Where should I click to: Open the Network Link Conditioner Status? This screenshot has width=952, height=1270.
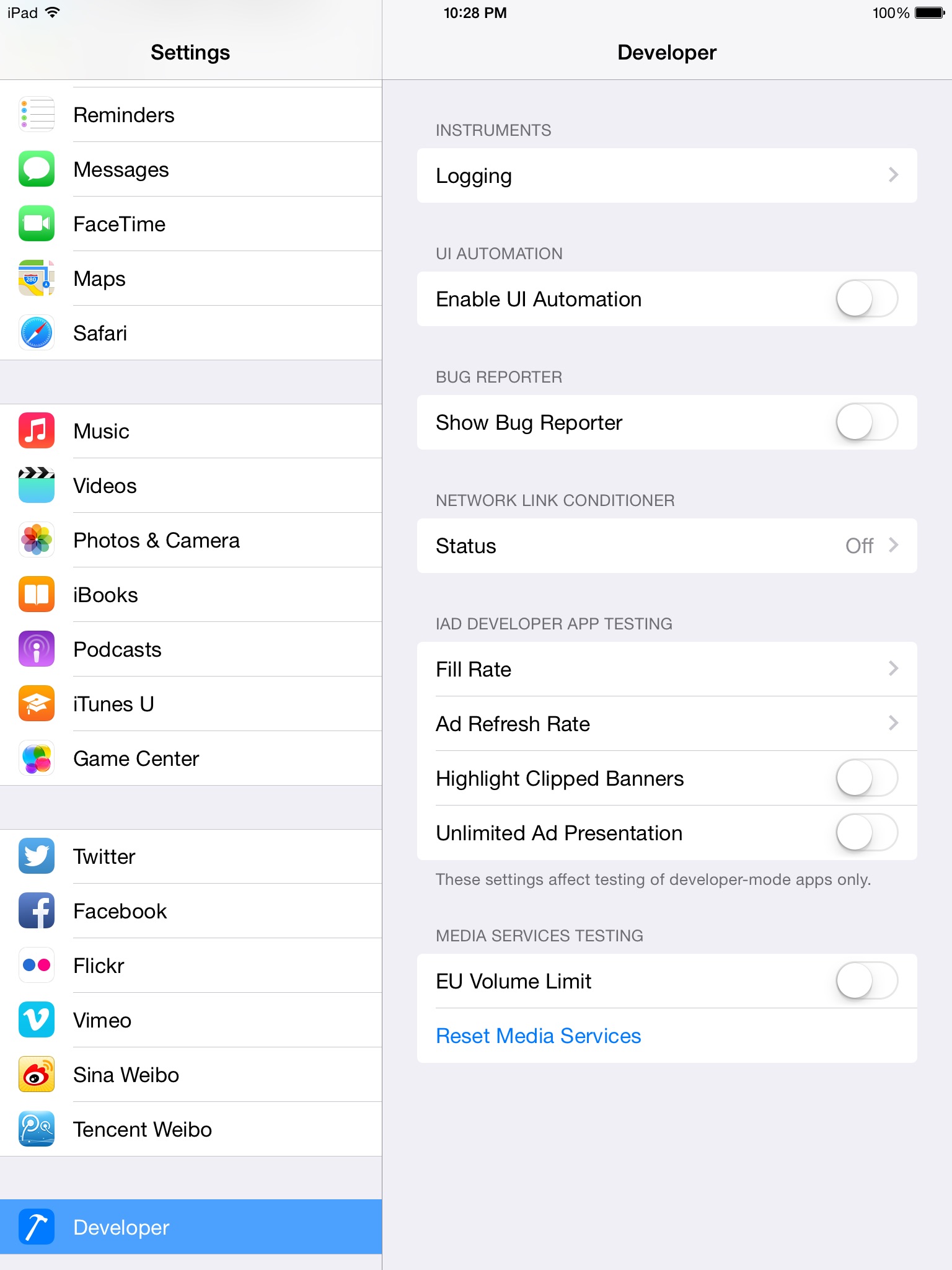(x=667, y=546)
